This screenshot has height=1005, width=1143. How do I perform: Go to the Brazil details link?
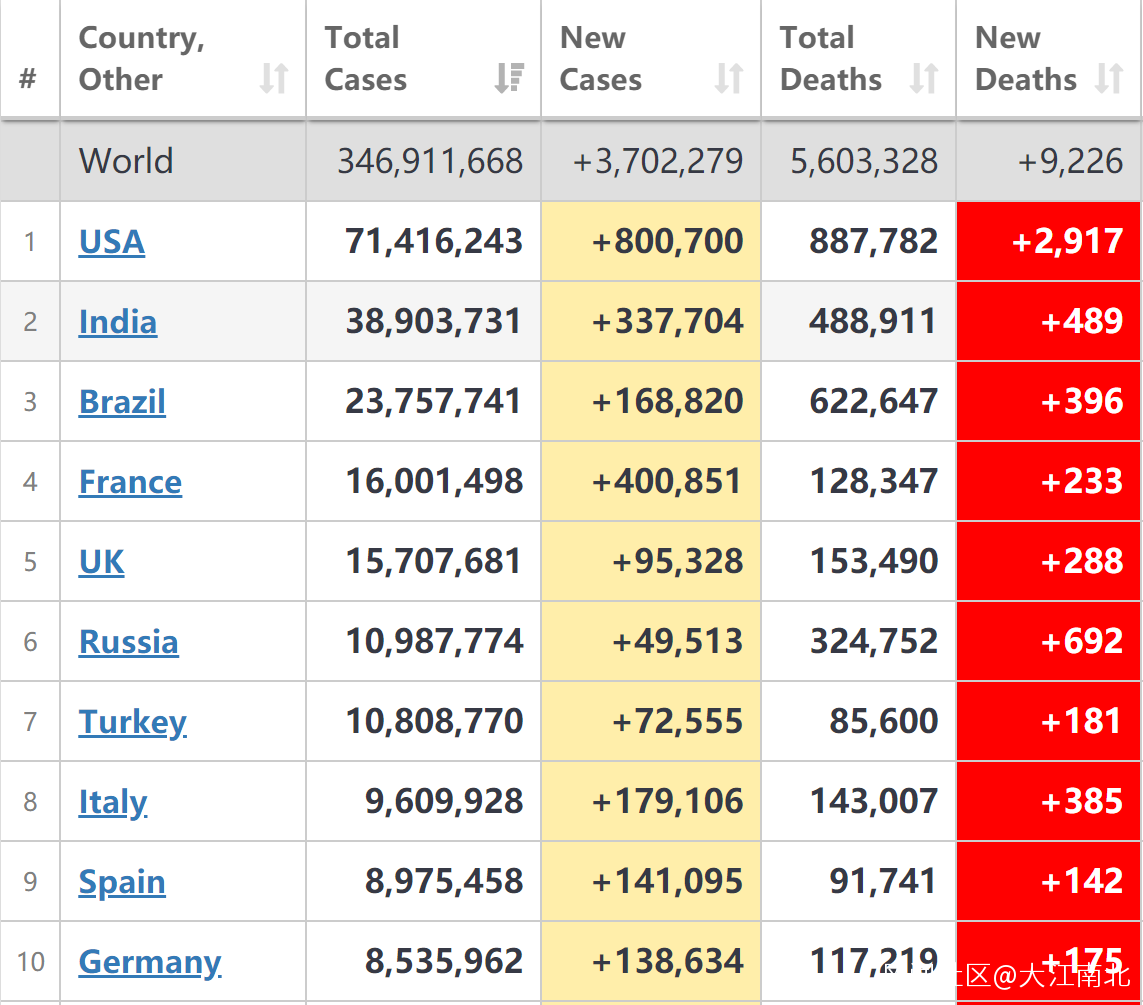coord(122,402)
